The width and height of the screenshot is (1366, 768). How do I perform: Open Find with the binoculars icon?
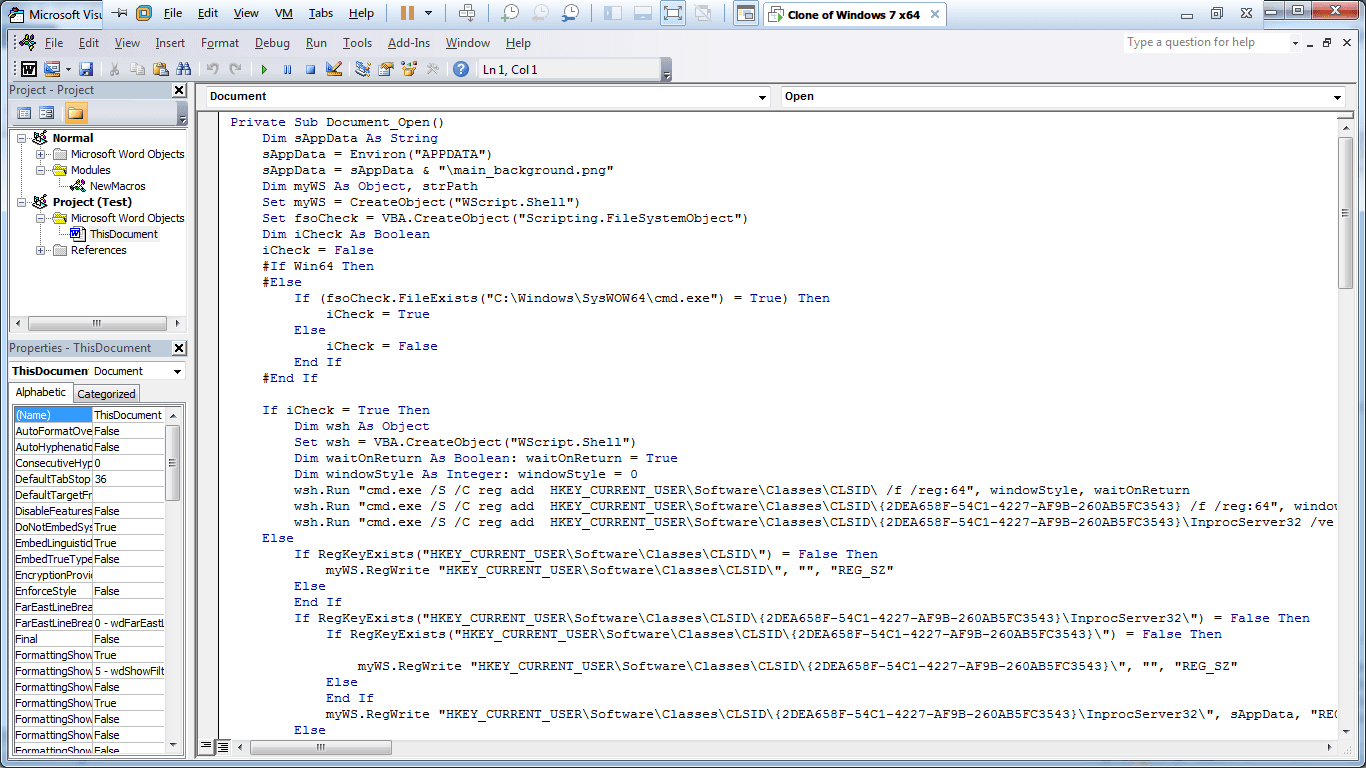(x=183, y=69)
